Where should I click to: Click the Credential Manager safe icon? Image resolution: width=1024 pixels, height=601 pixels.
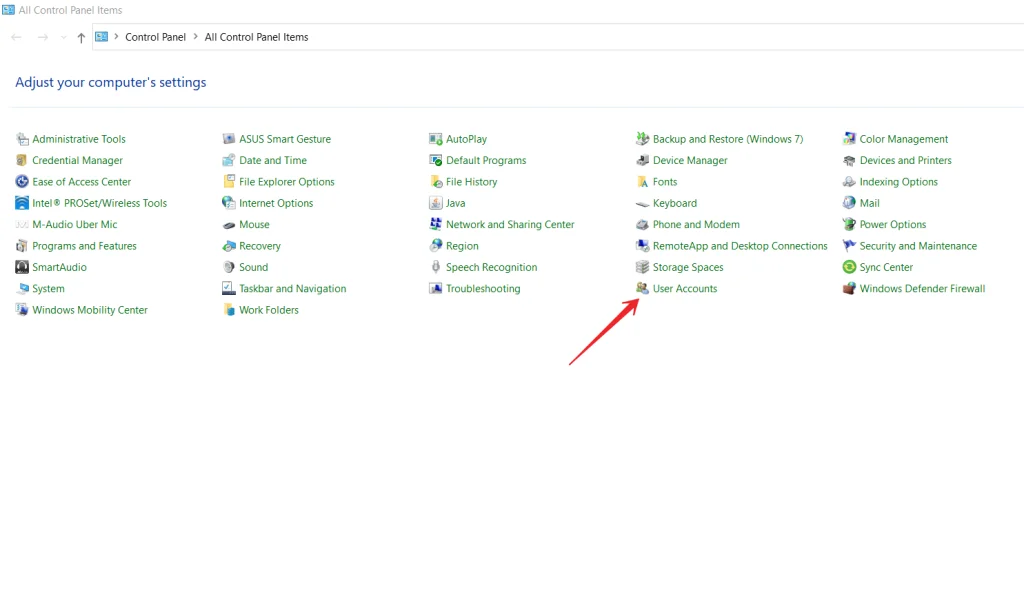point(22,161)
